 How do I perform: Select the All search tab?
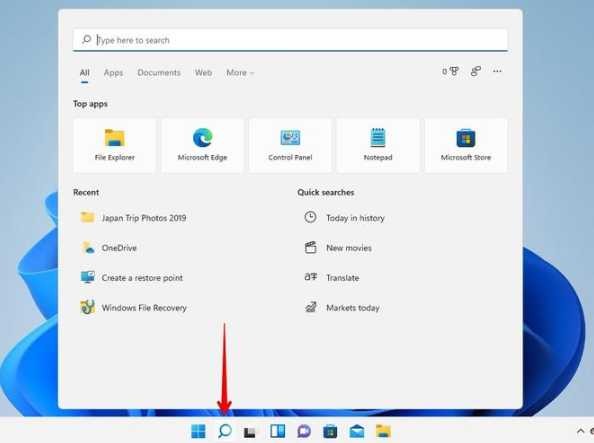click(x=84, y=72)
